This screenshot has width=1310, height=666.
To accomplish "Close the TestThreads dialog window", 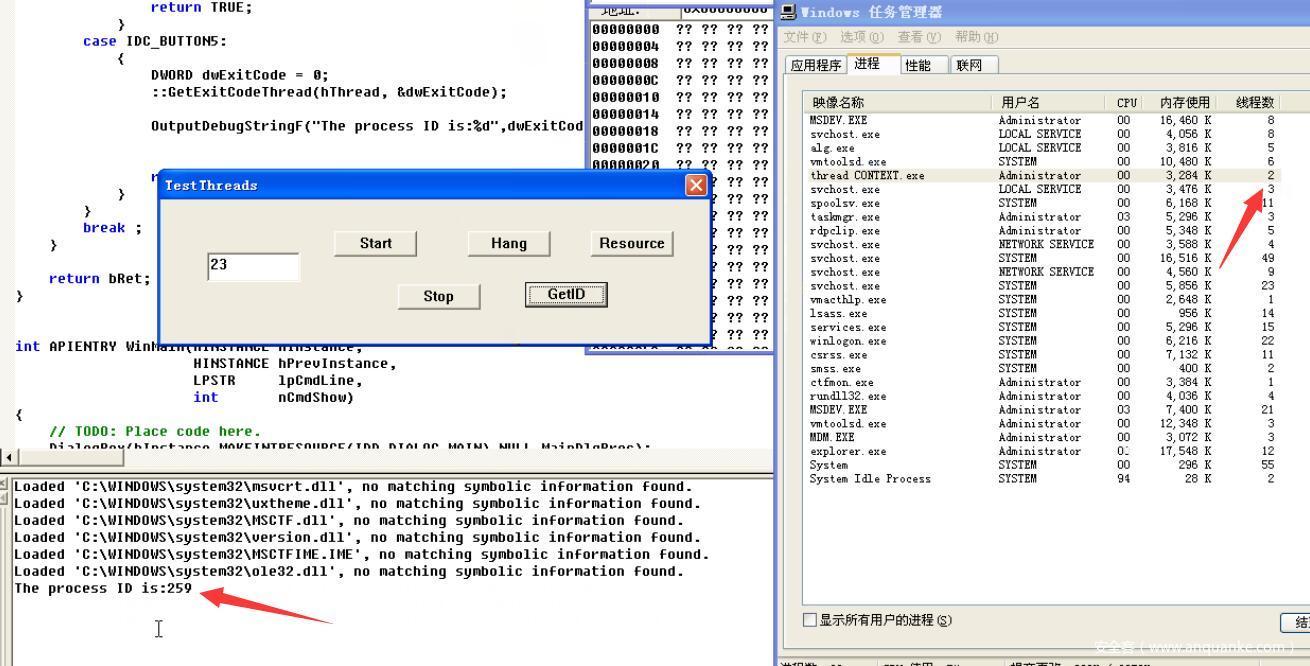I will [x=696, y=185].
